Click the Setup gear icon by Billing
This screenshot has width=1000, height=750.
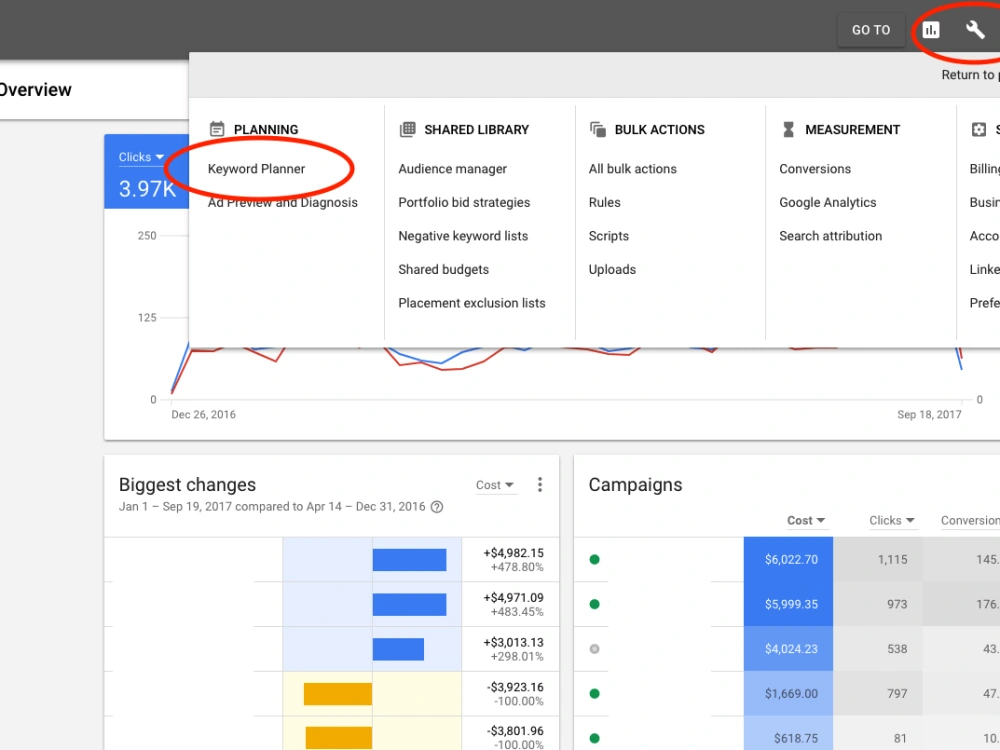click(x=978, y=129)
